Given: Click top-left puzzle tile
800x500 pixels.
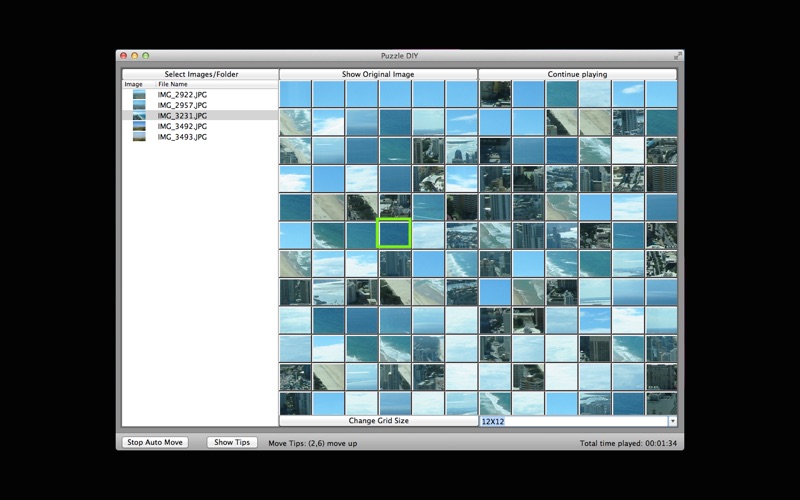Looking at the screenshot, I should pyautogui.click(x=295, y=94).
